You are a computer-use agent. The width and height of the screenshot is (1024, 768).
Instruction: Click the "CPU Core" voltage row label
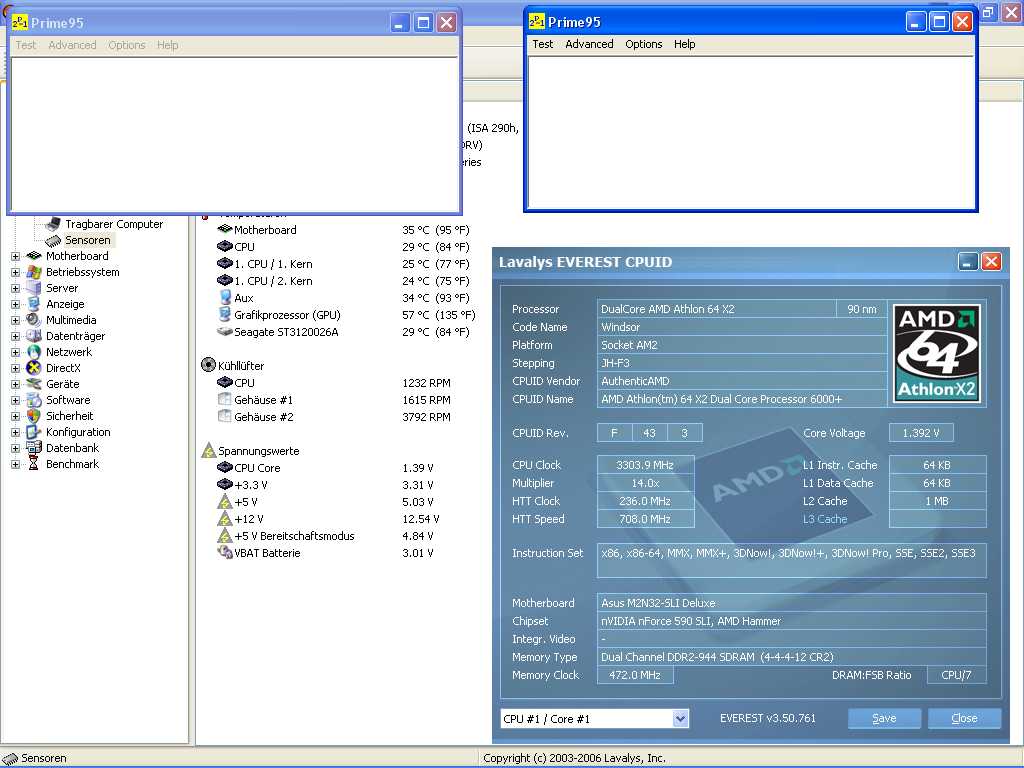[257, 468]
